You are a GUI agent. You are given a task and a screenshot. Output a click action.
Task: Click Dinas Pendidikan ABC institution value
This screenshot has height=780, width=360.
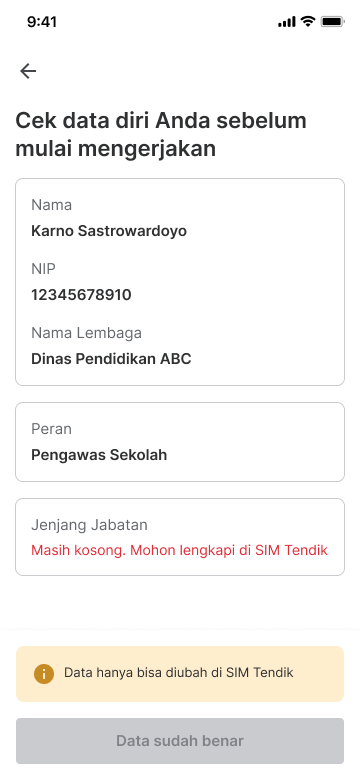[x=111, y=359]
